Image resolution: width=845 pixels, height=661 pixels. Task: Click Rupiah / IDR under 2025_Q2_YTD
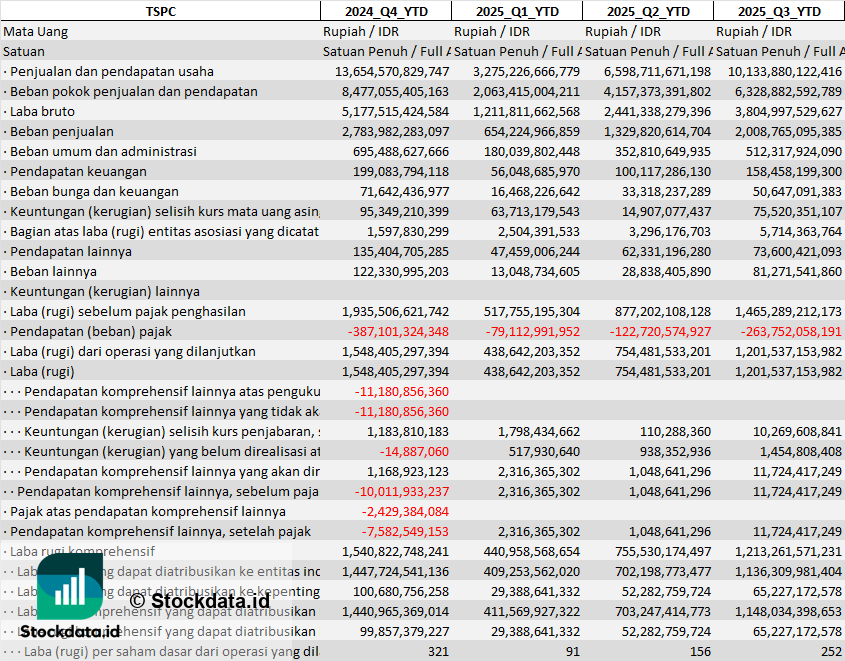point(622,32)
